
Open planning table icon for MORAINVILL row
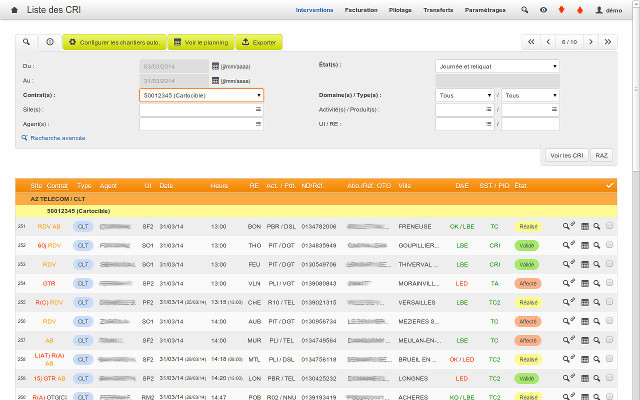[585, 283]
